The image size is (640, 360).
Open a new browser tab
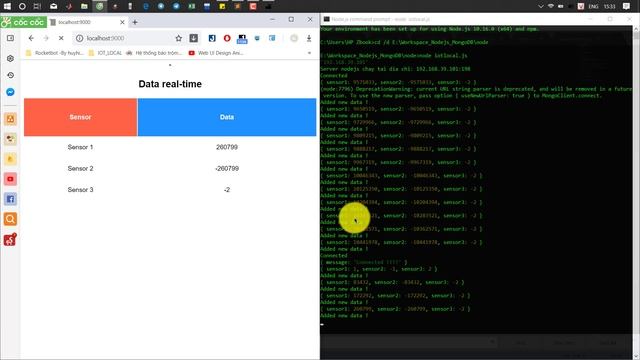click(135, 22)
